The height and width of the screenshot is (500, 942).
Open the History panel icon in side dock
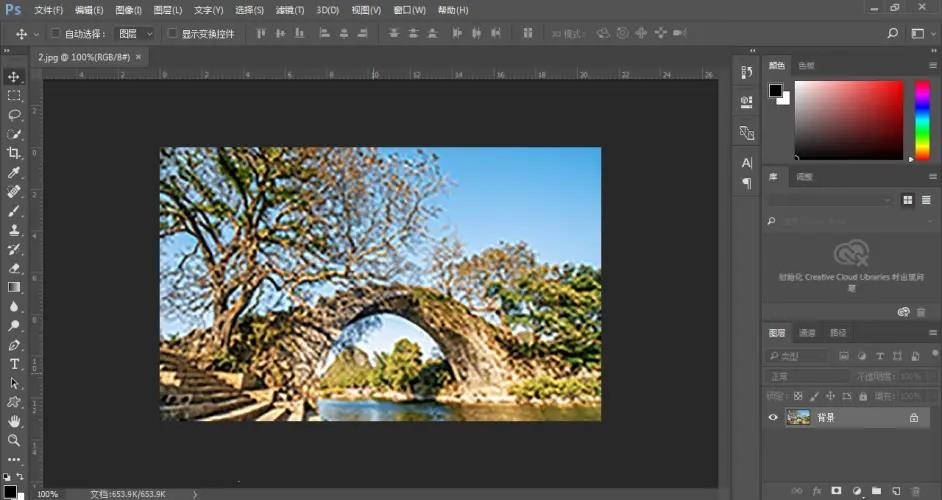coord(747,72)
